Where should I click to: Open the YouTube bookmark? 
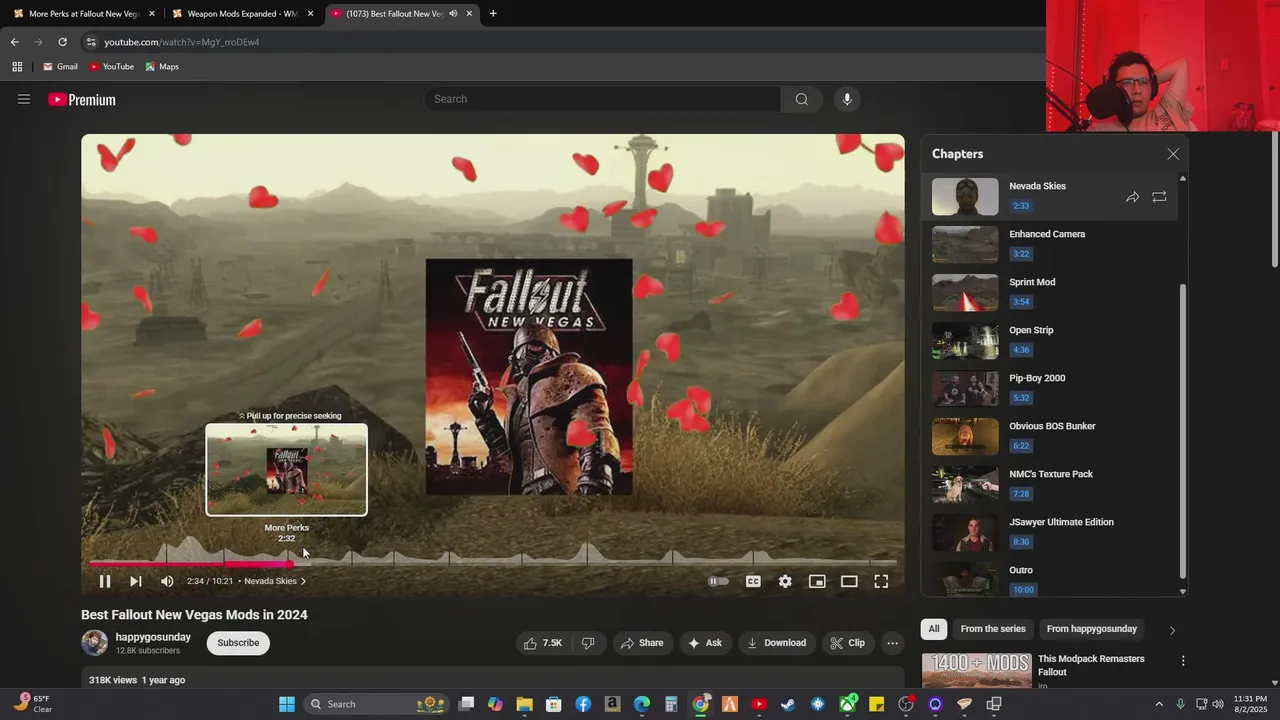[x=111, y=67]
